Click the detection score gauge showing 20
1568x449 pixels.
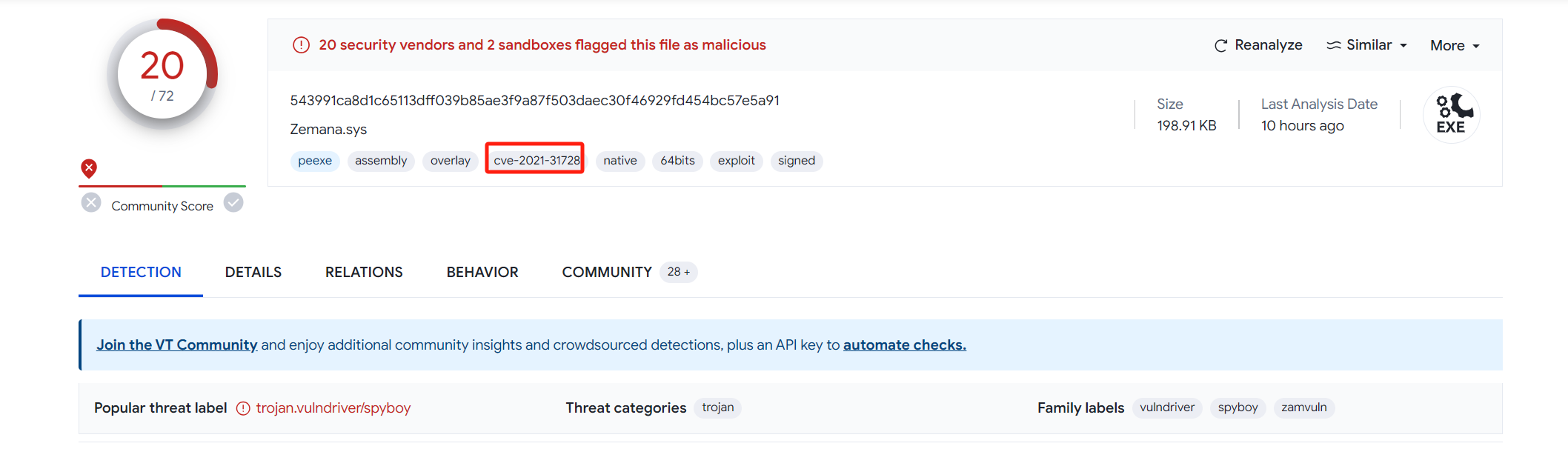162,74
